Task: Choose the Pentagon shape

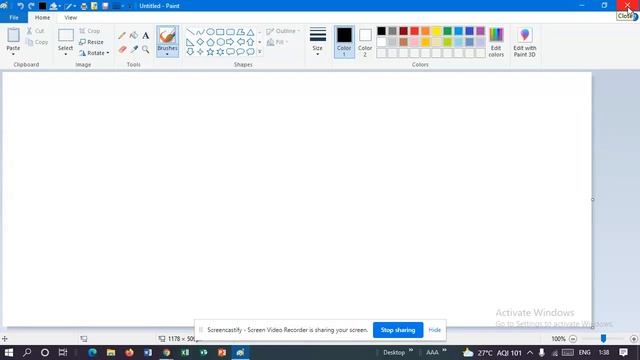Action: coord(210,42)
